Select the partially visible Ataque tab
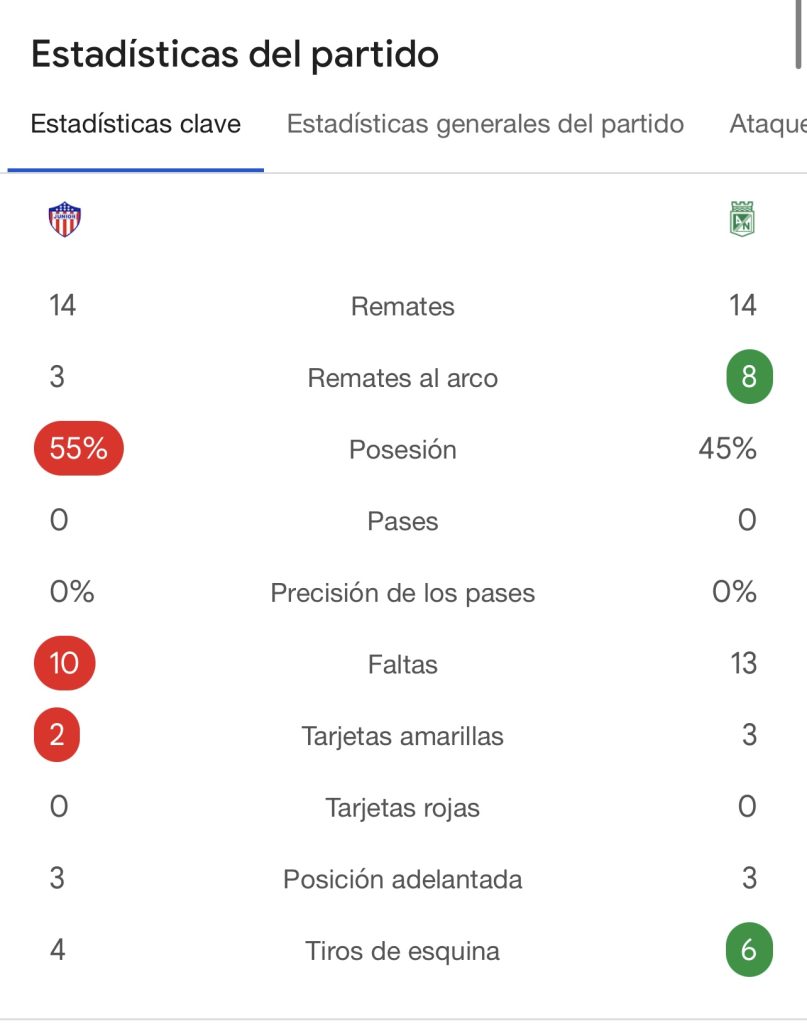The image size is (807, 1024). click(x=767, y=124)
